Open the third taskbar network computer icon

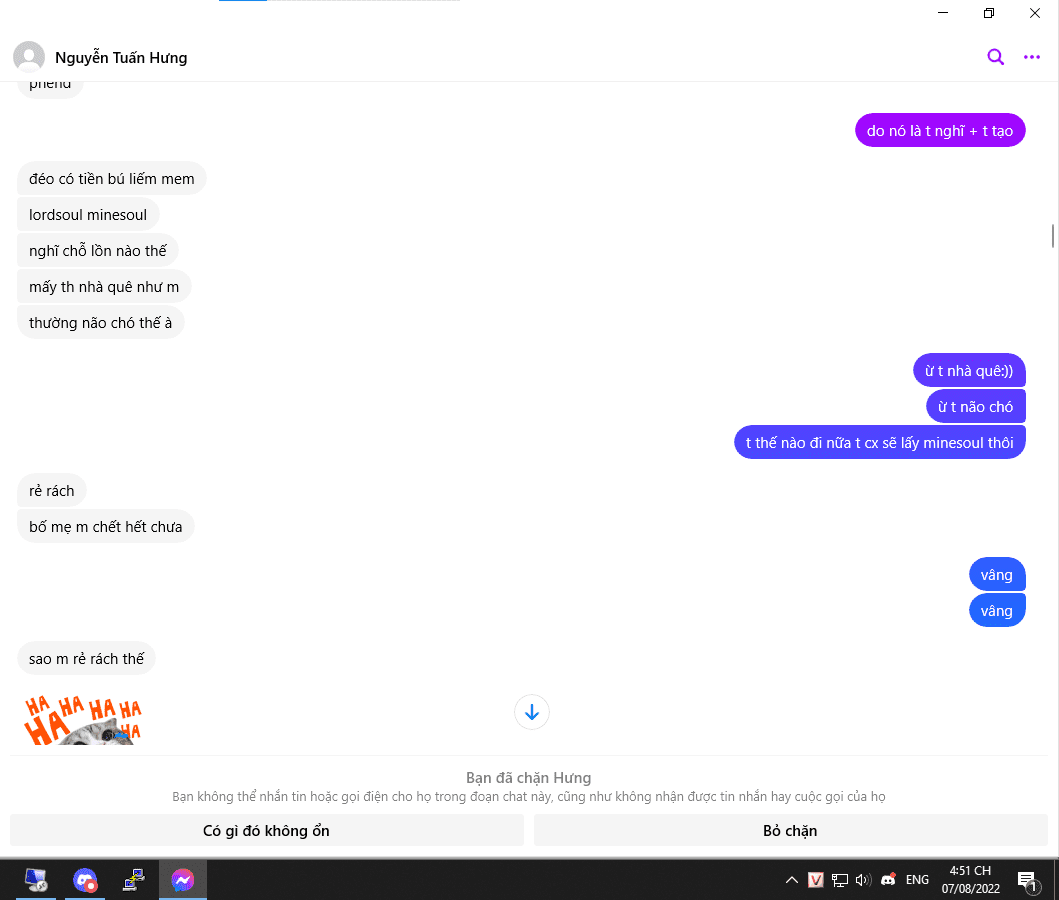[x=134, y=880]
